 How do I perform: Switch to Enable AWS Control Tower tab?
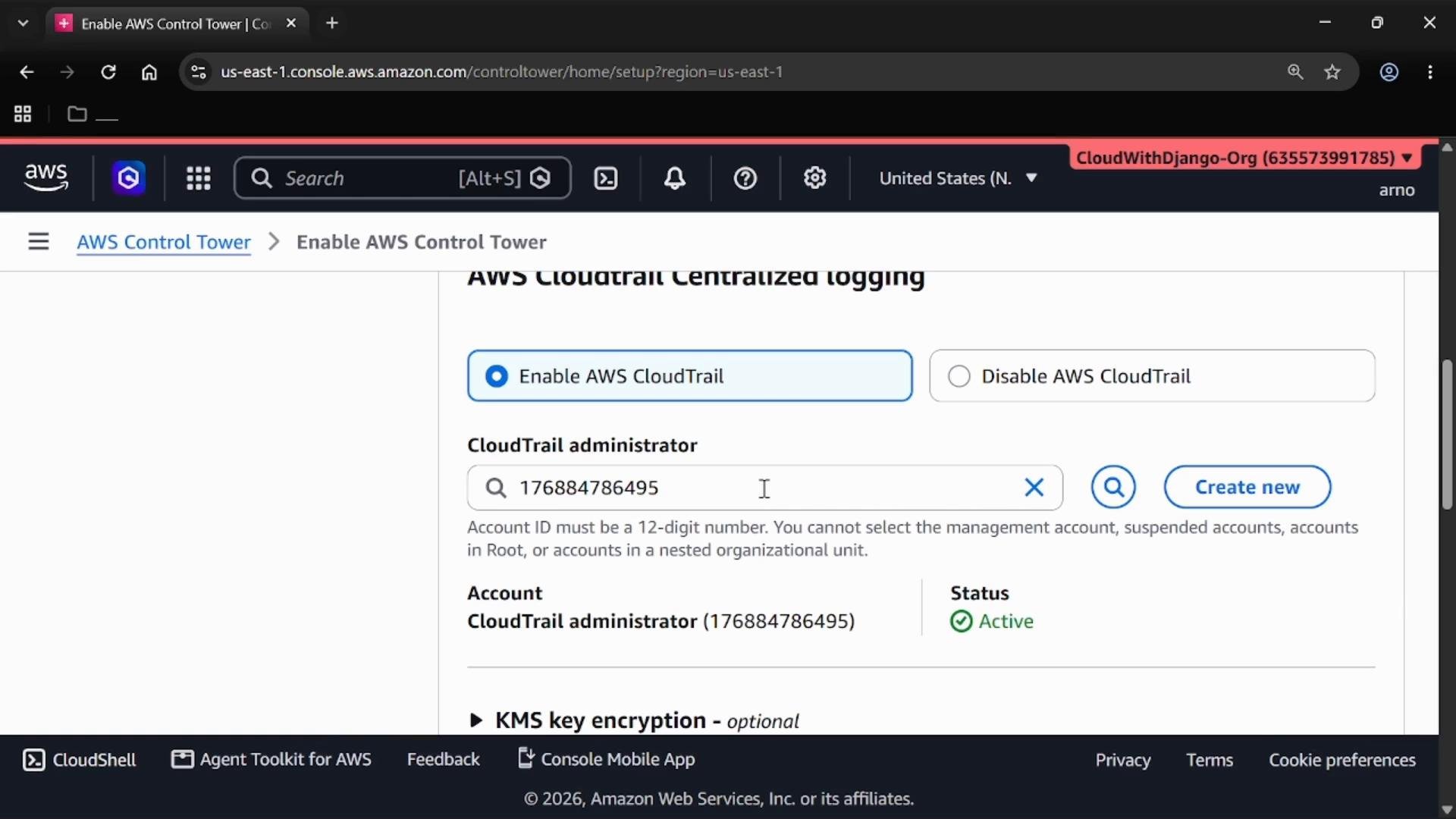point(174,24)
